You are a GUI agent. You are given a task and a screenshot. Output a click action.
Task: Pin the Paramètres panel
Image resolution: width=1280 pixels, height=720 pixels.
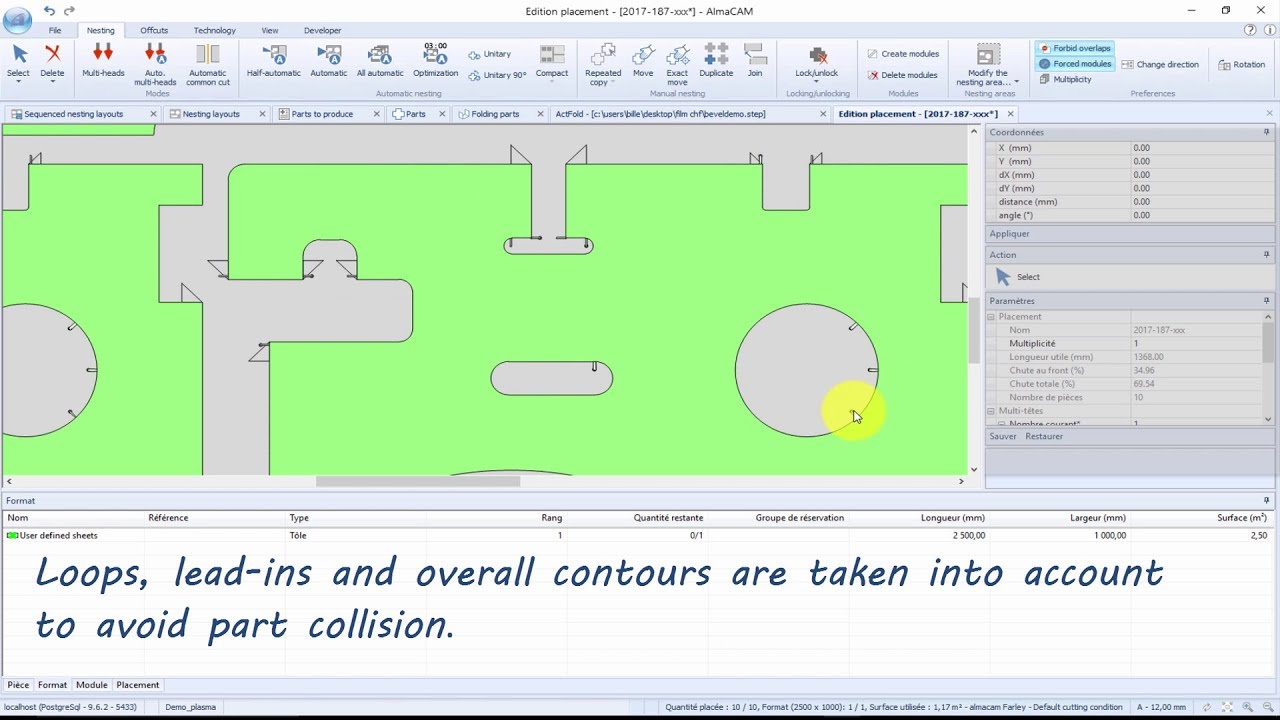1267,301
